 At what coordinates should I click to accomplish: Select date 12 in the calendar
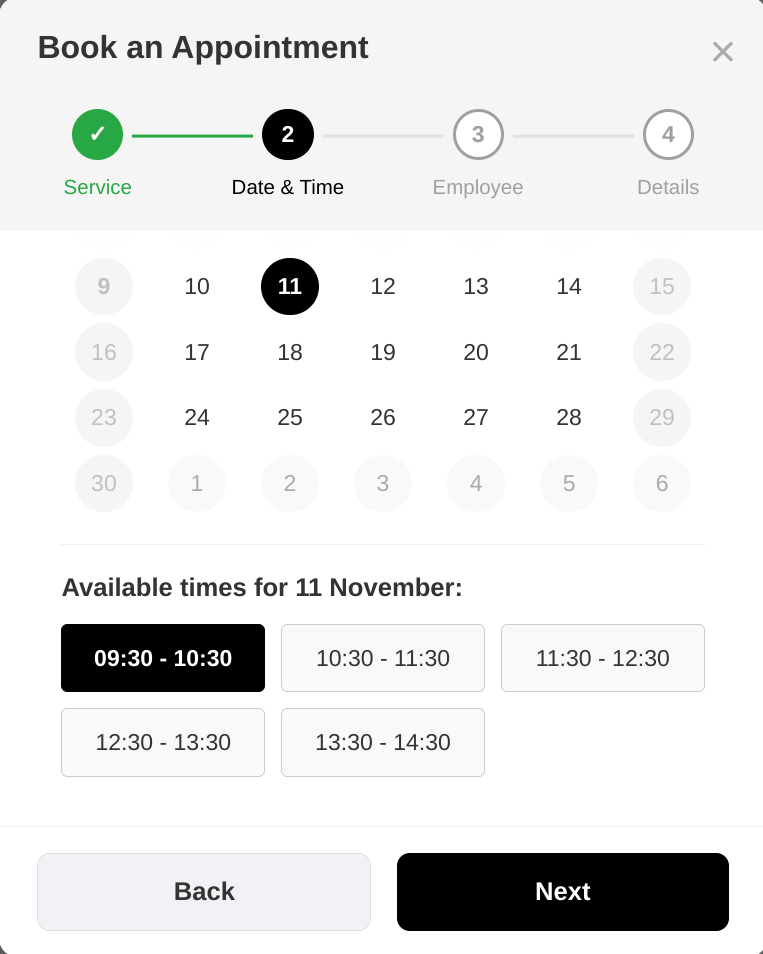coord(383,287)
